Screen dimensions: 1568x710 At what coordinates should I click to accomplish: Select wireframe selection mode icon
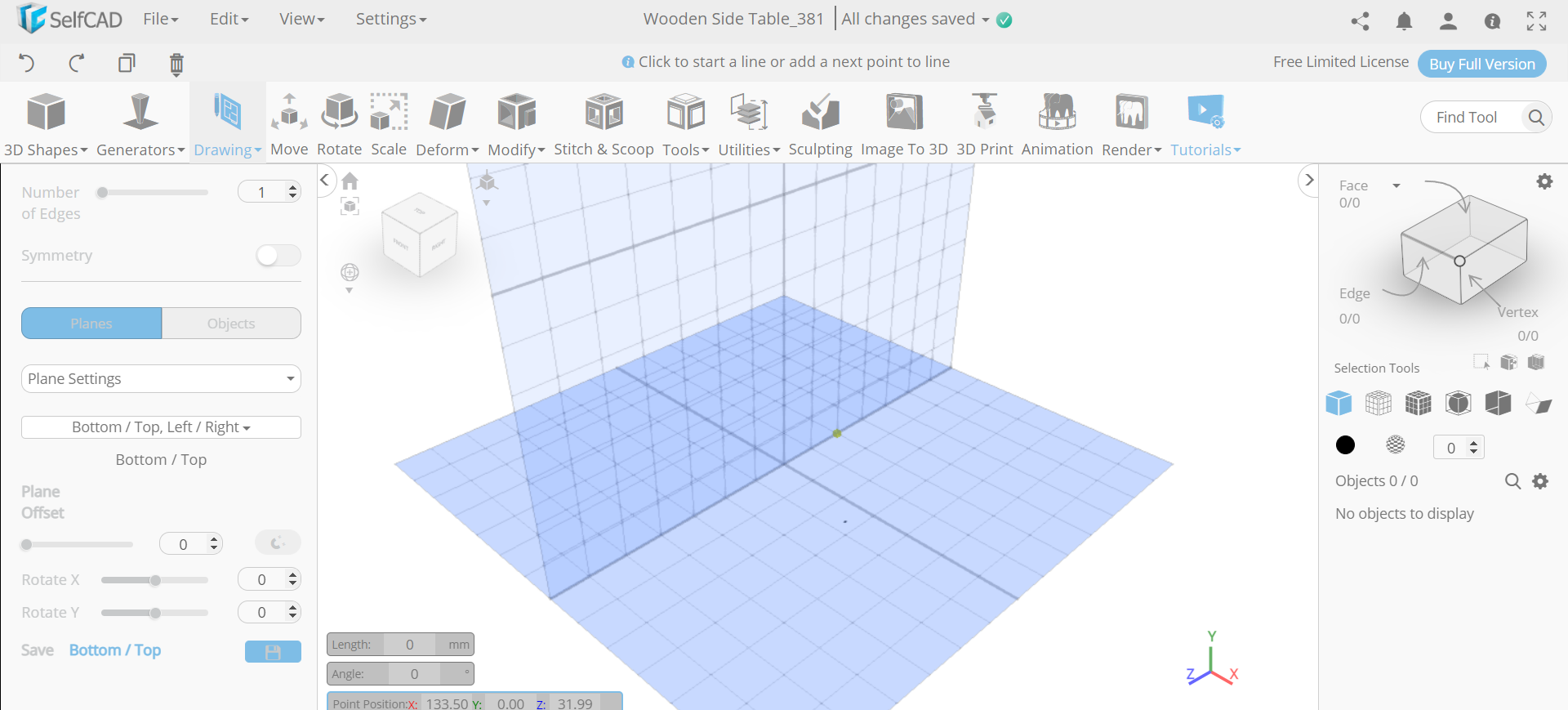coord(1379,403)
